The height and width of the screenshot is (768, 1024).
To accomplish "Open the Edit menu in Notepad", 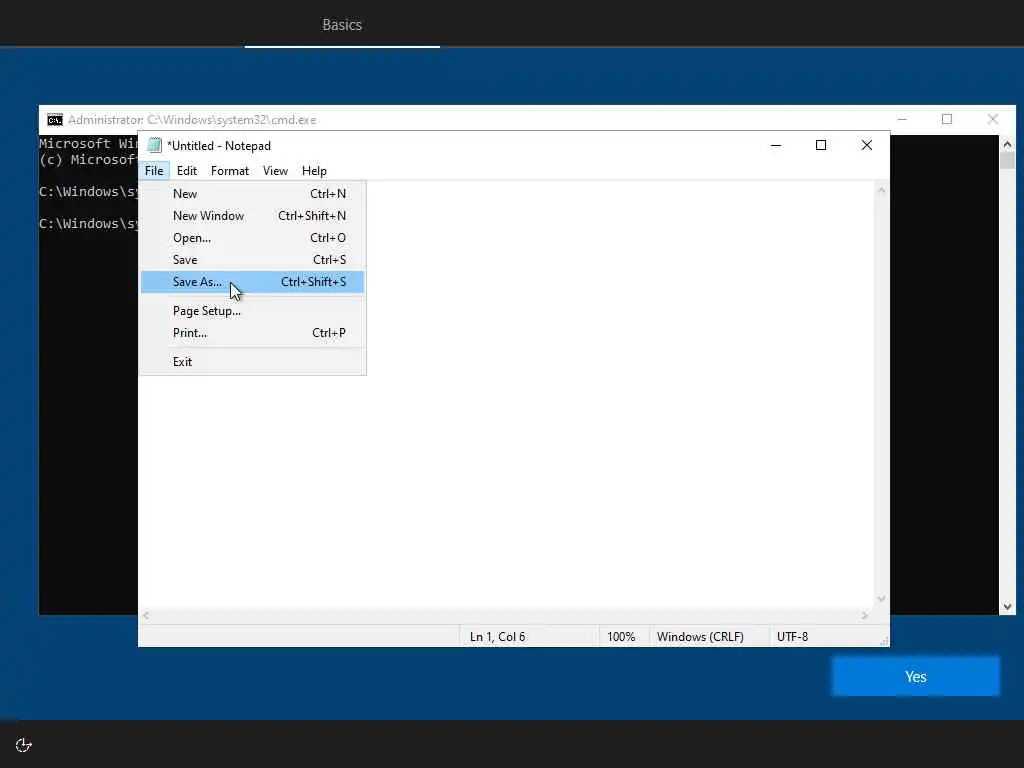I will click(x=187, y=170).
